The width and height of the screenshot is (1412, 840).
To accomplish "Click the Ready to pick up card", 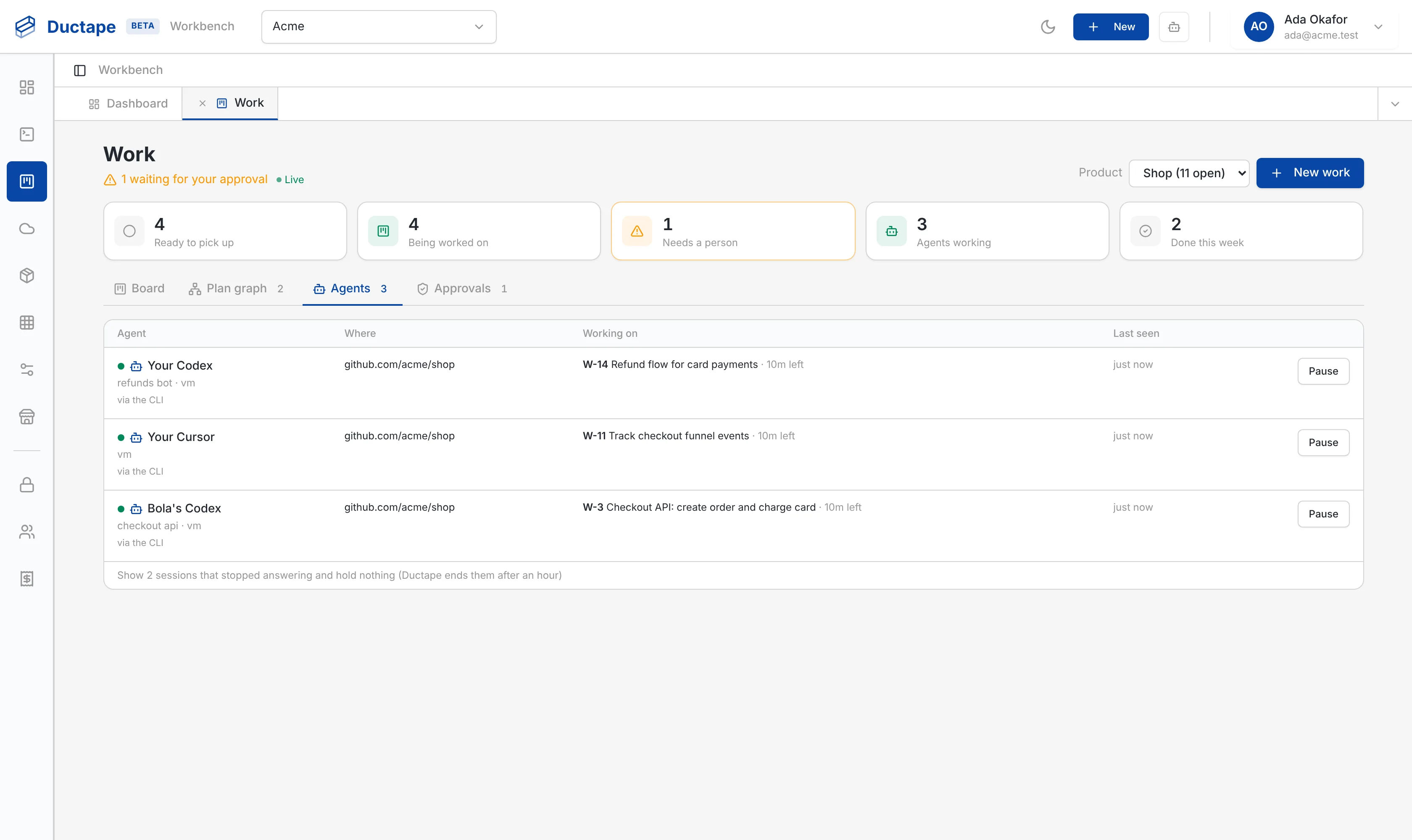I will (x=225, y=231).
